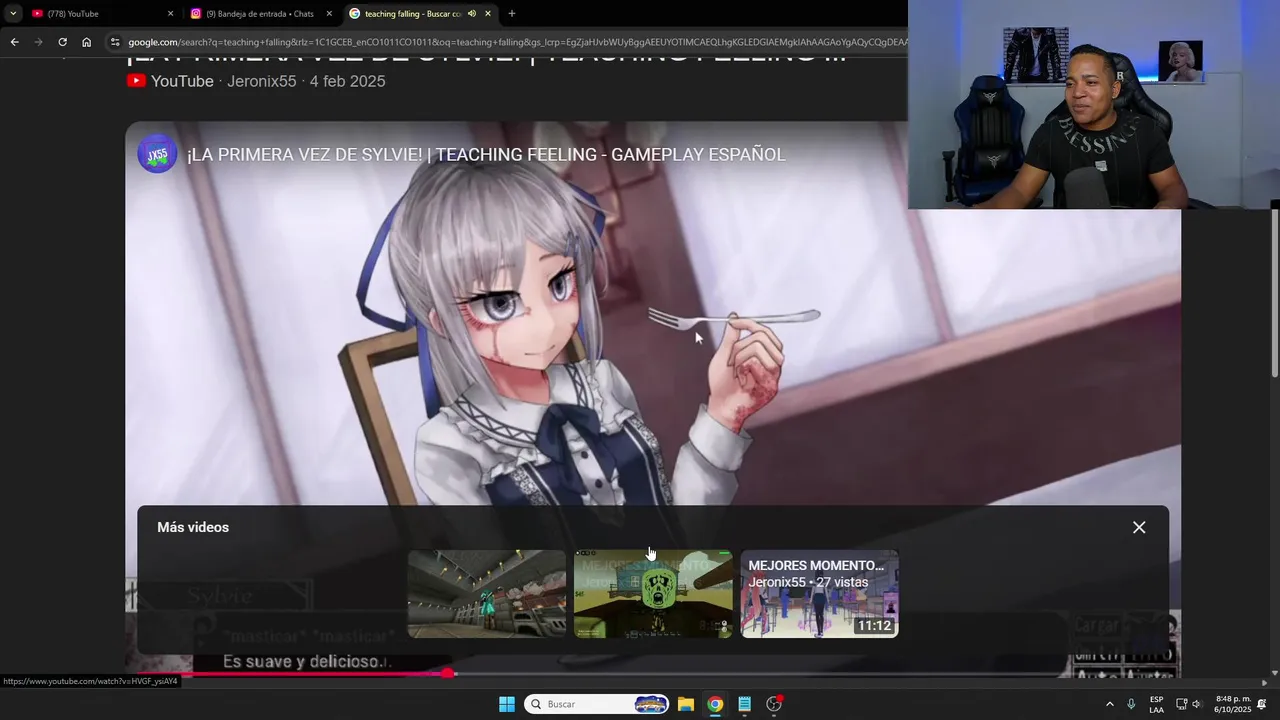This screenshot has height=720, width=1280.
Task: Open the 8:48 p. m. clock and calendar
Action: click(1232, 704)
